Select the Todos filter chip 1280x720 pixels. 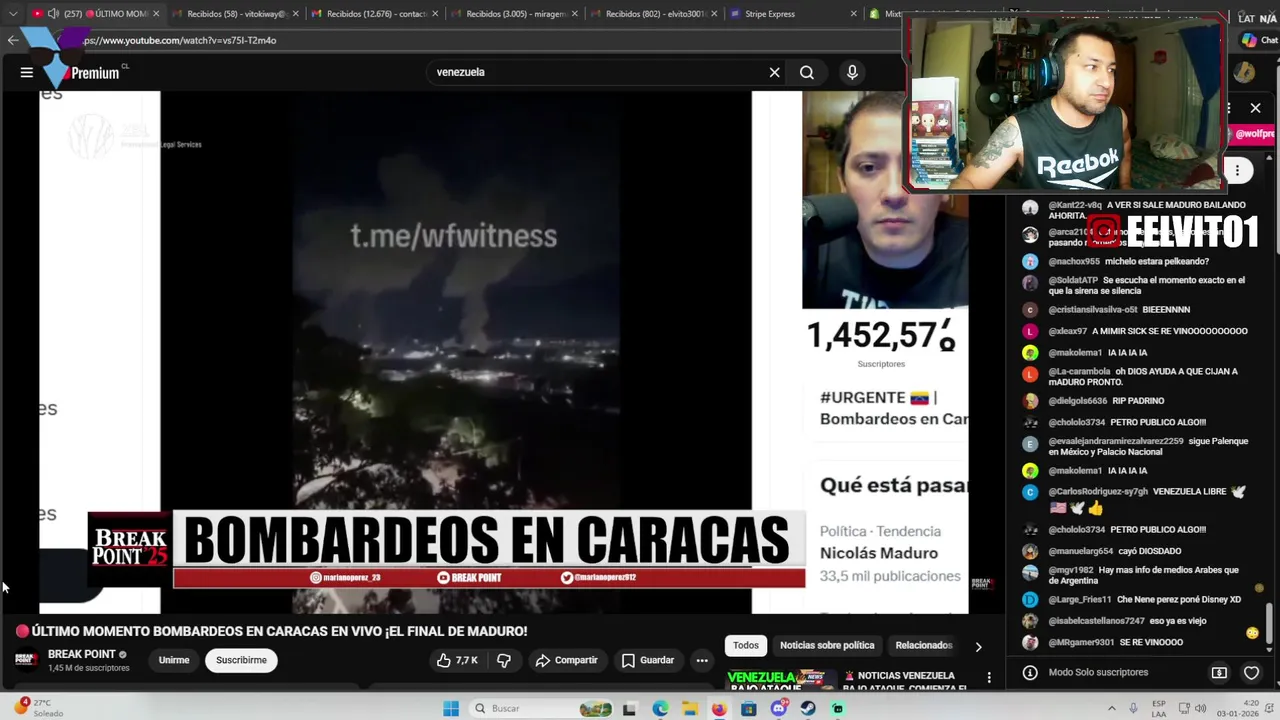(746, 645)
